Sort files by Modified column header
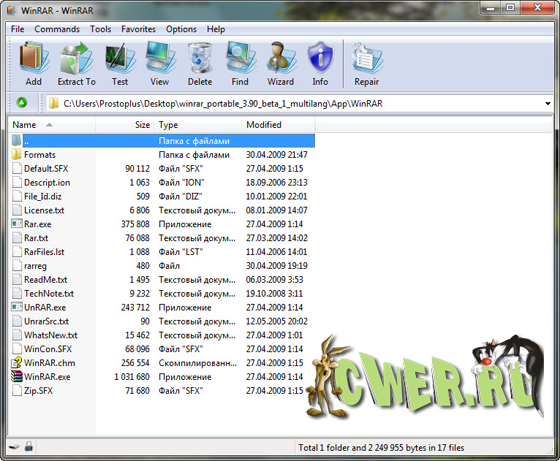560x461 pixels. point(279,125)
